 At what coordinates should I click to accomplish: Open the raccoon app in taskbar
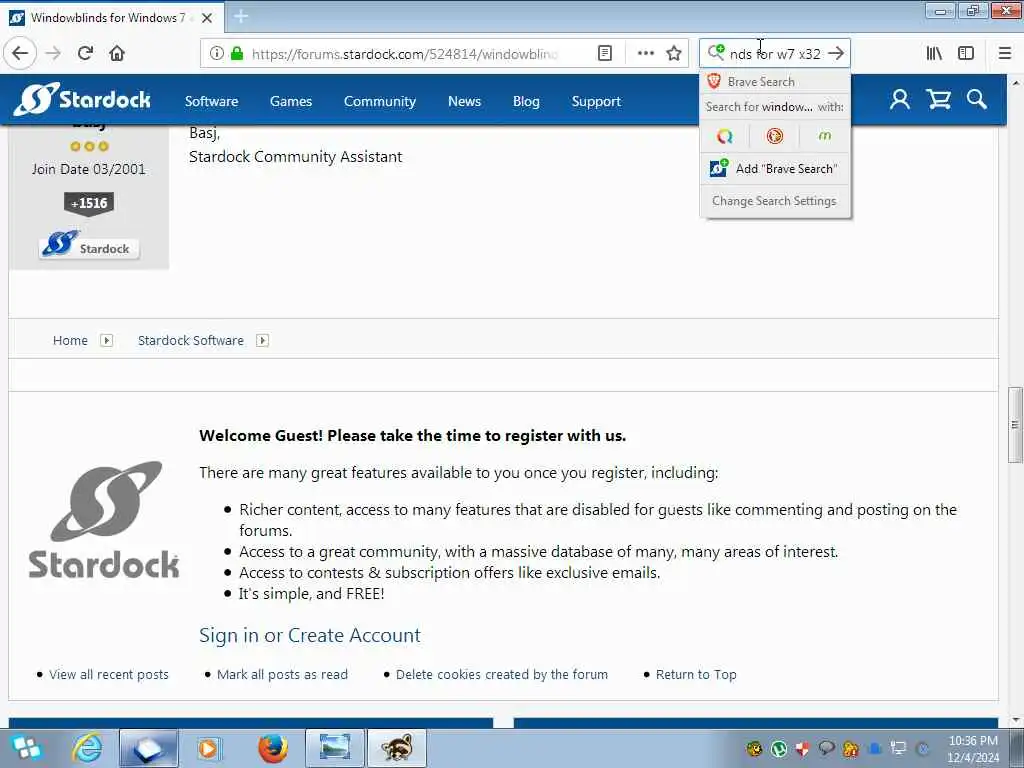(397, 748)
